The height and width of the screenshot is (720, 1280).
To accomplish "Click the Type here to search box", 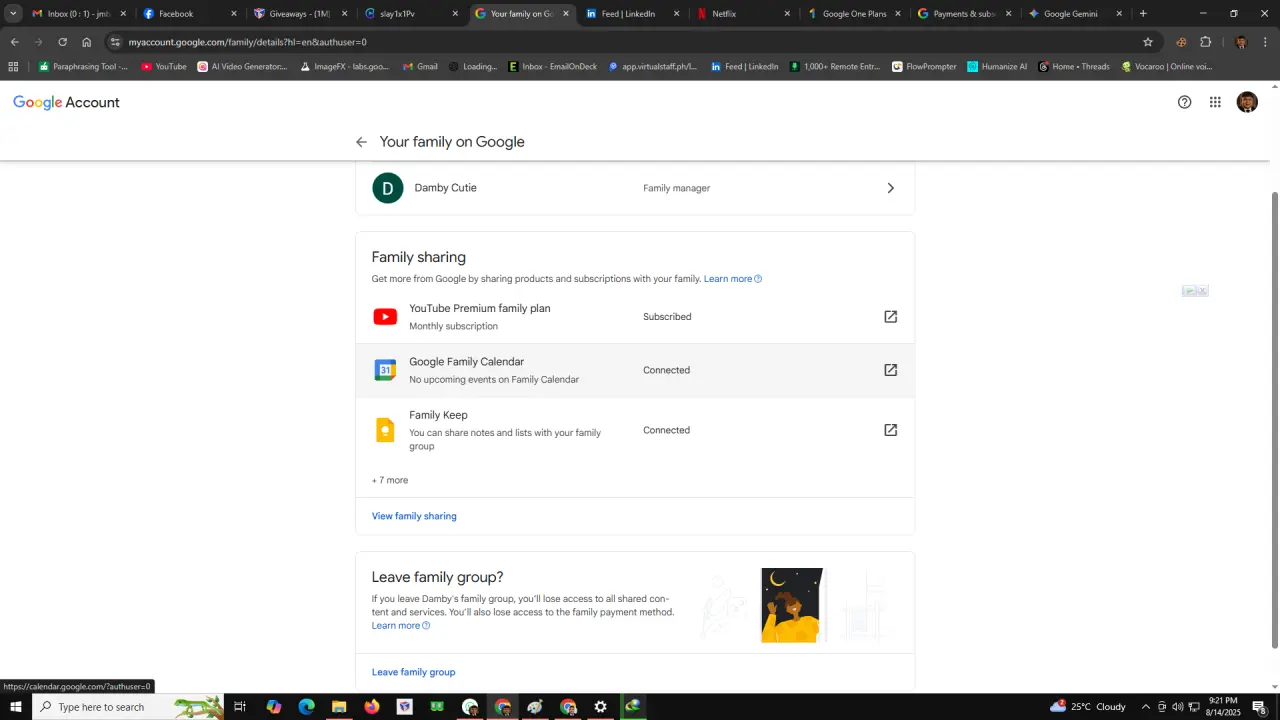I will [x=128, y=707].
